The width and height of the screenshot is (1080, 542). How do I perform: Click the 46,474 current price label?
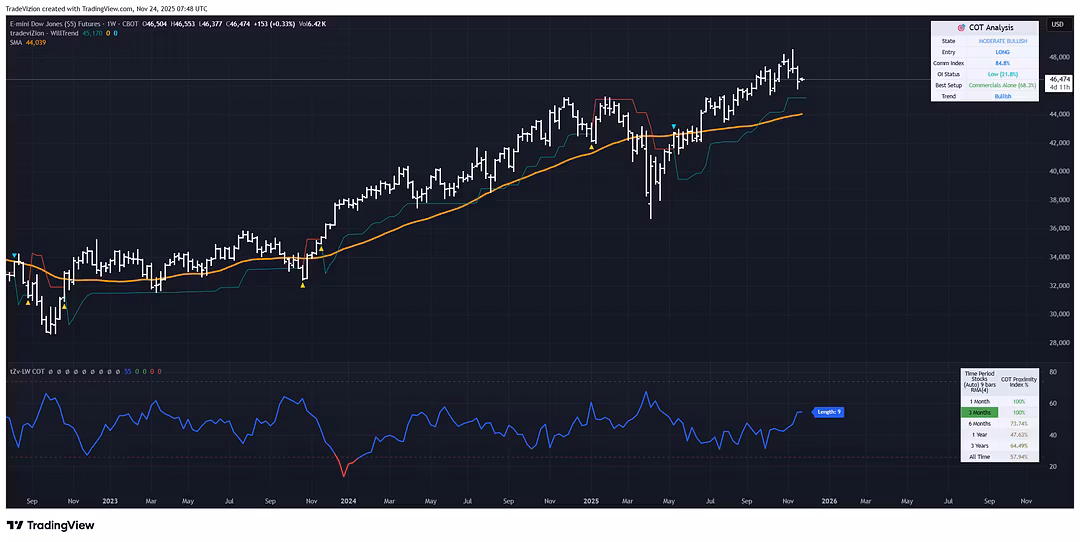coord(1056,78)
